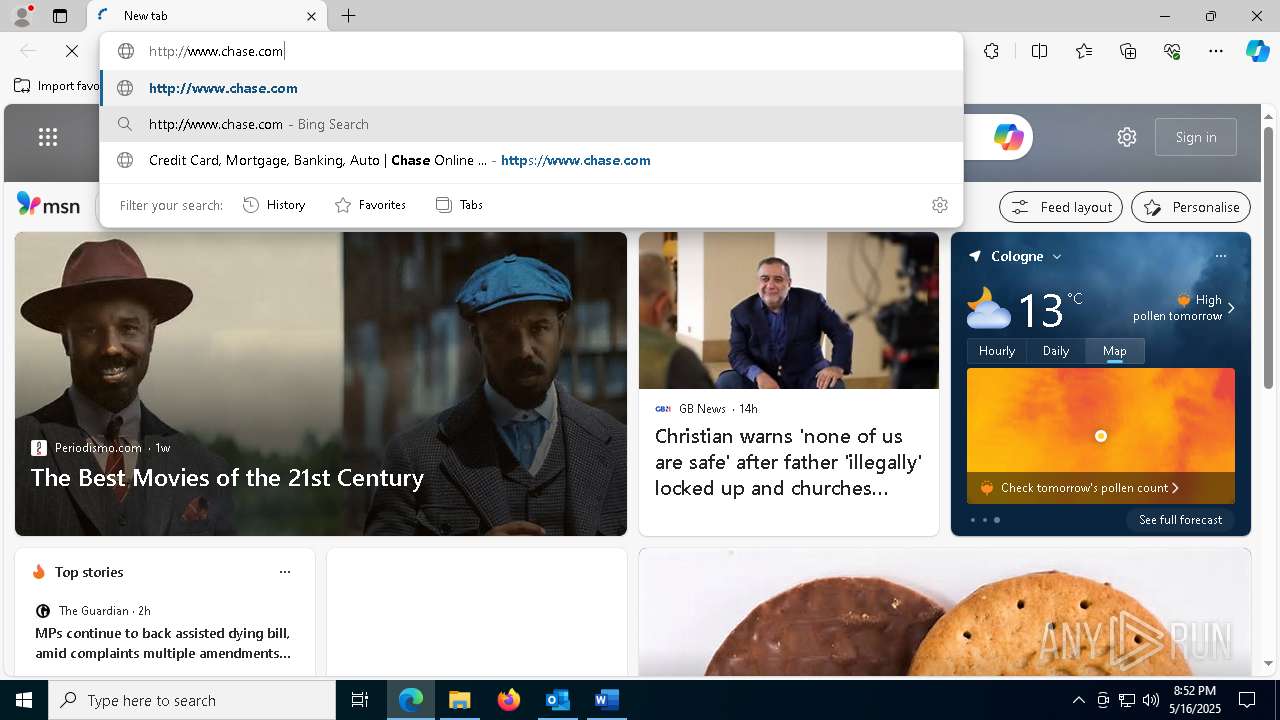Open the network status tray icon
Image resolution: width=1280 pixels, height=720 pixels.
(x=1127, y=700)
